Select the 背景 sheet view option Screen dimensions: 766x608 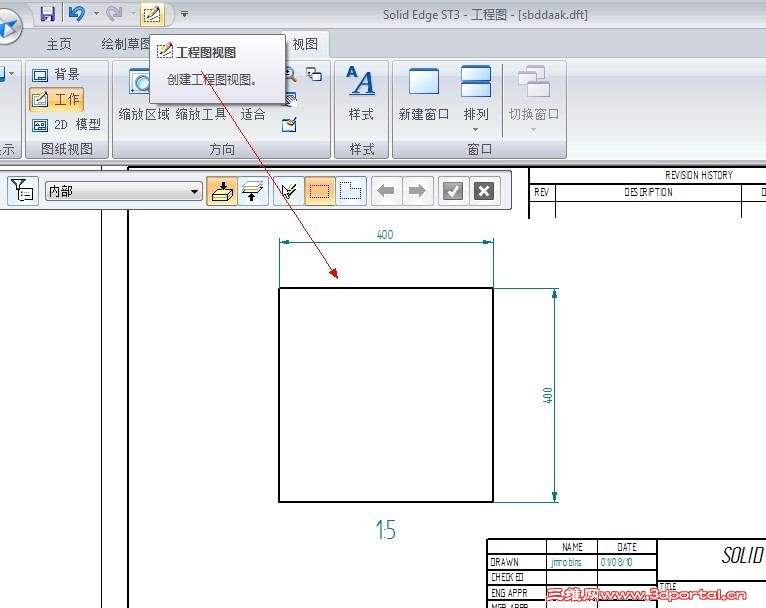tap(55, 74)
